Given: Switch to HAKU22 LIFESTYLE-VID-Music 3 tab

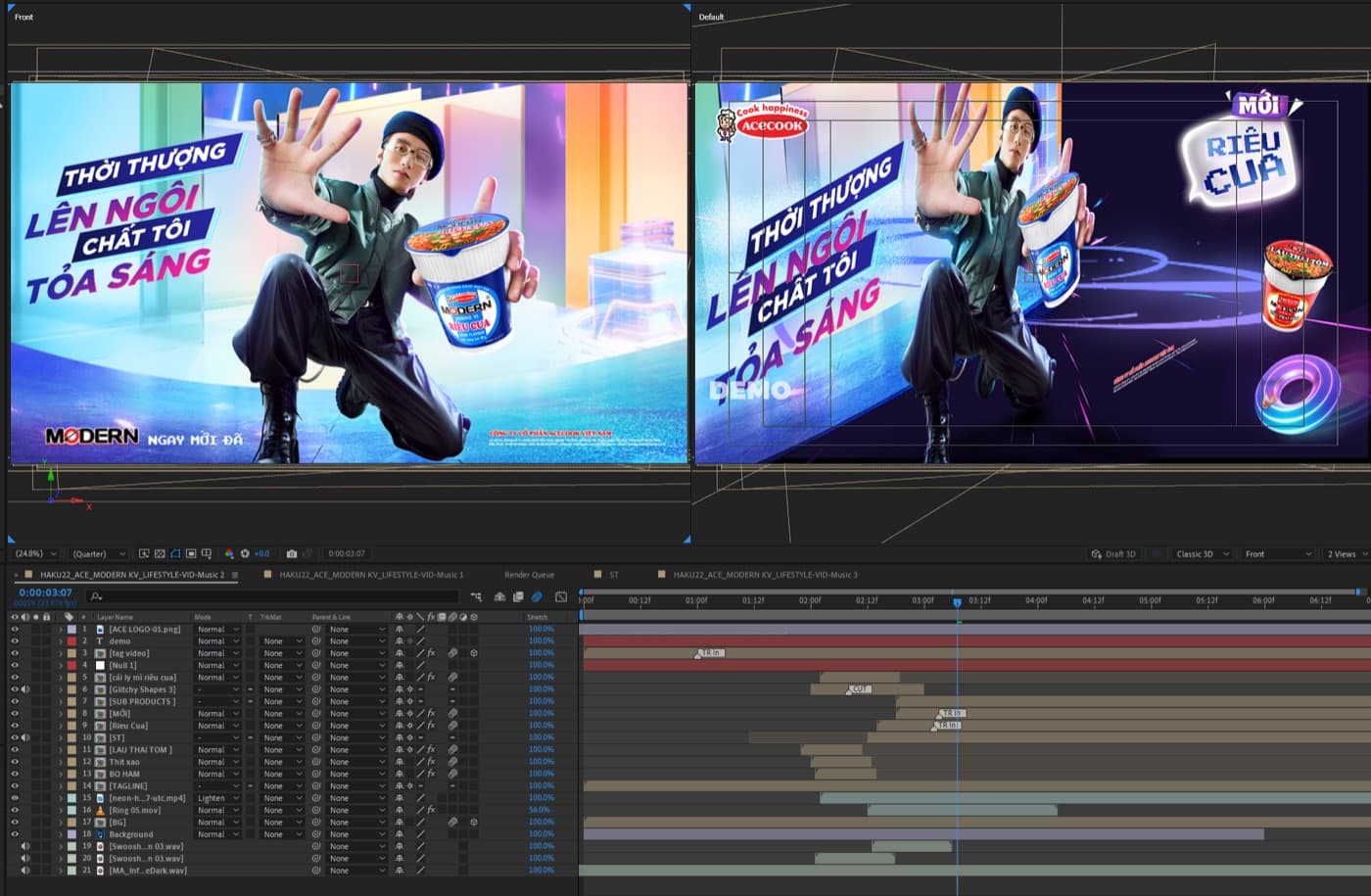Looking at the screenshot, I should 765,575.
